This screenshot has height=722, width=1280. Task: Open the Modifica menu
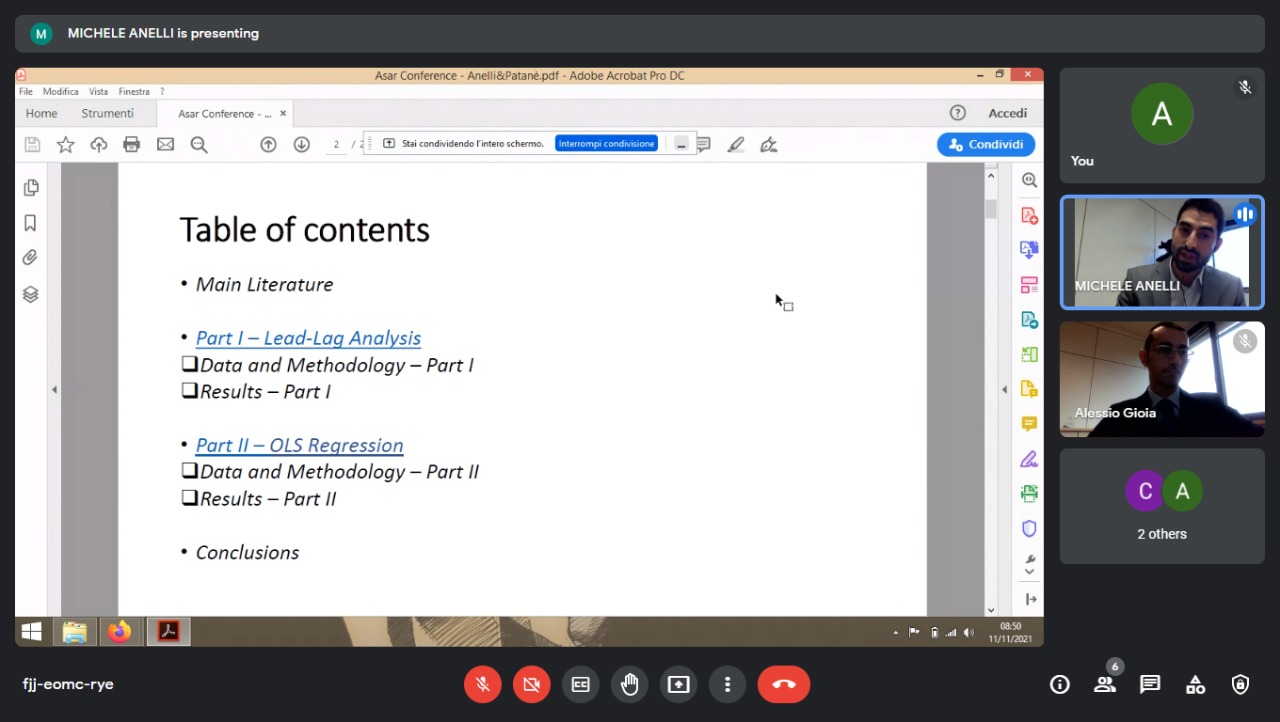tap(61, 92)
